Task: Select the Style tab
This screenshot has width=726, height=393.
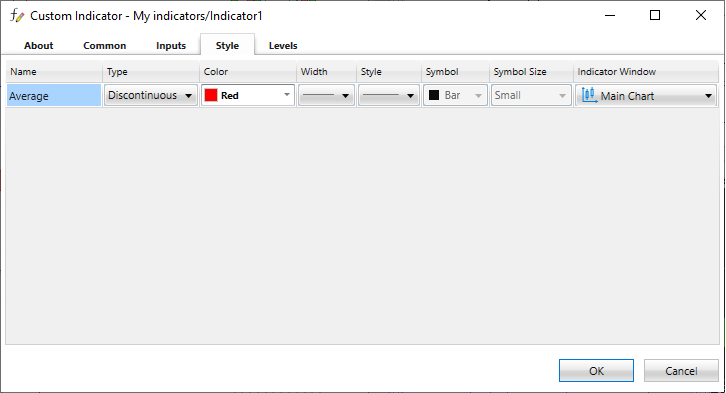Action: 227,45
